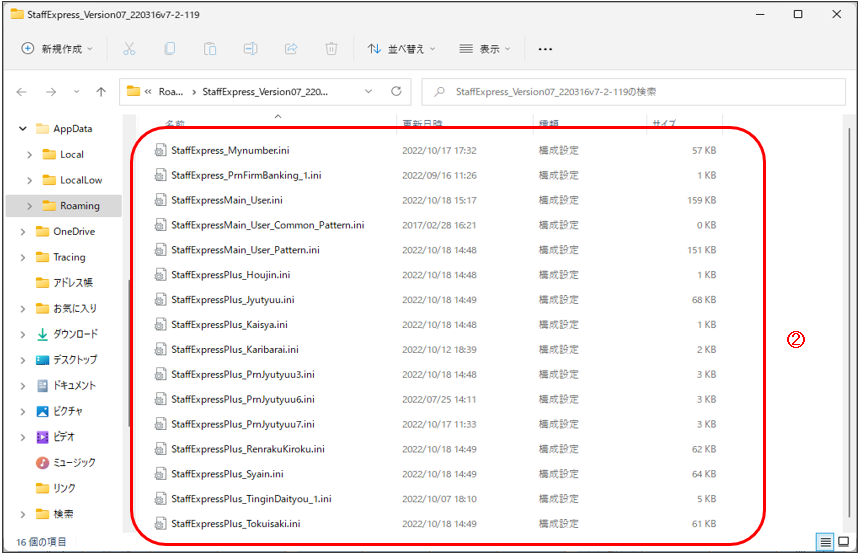Click the 2017/02/28 16:21 date cell
859x555 pixels.
(439, 225)
